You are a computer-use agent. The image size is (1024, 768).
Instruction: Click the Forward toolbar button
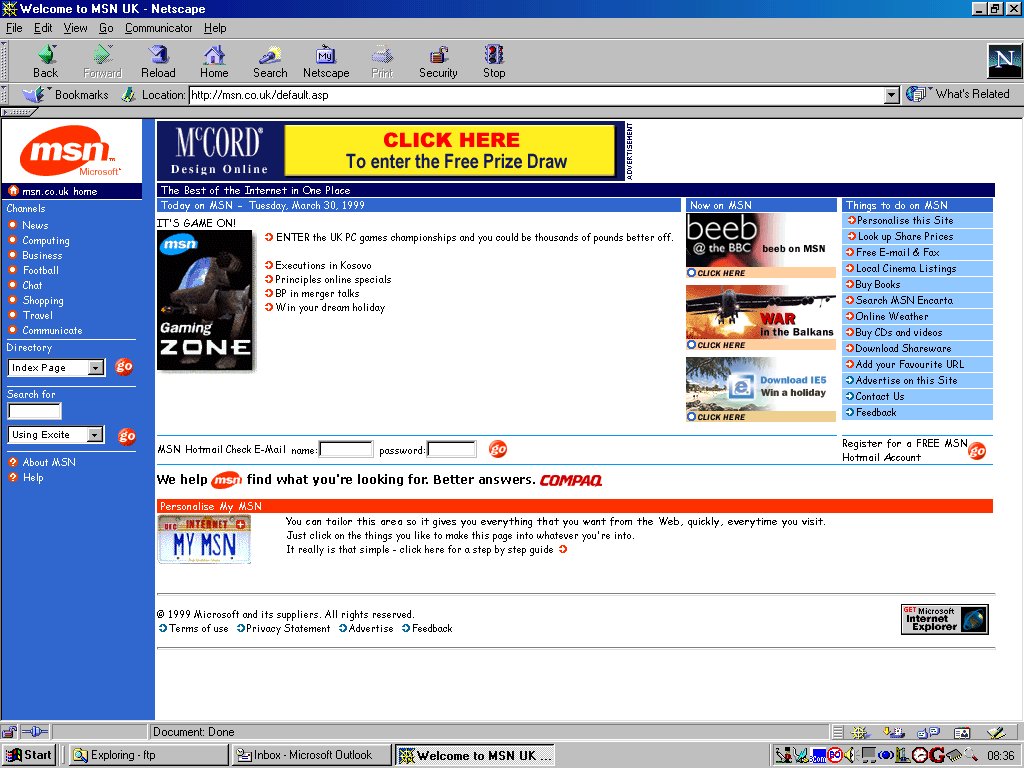click(x=103, y=61)
